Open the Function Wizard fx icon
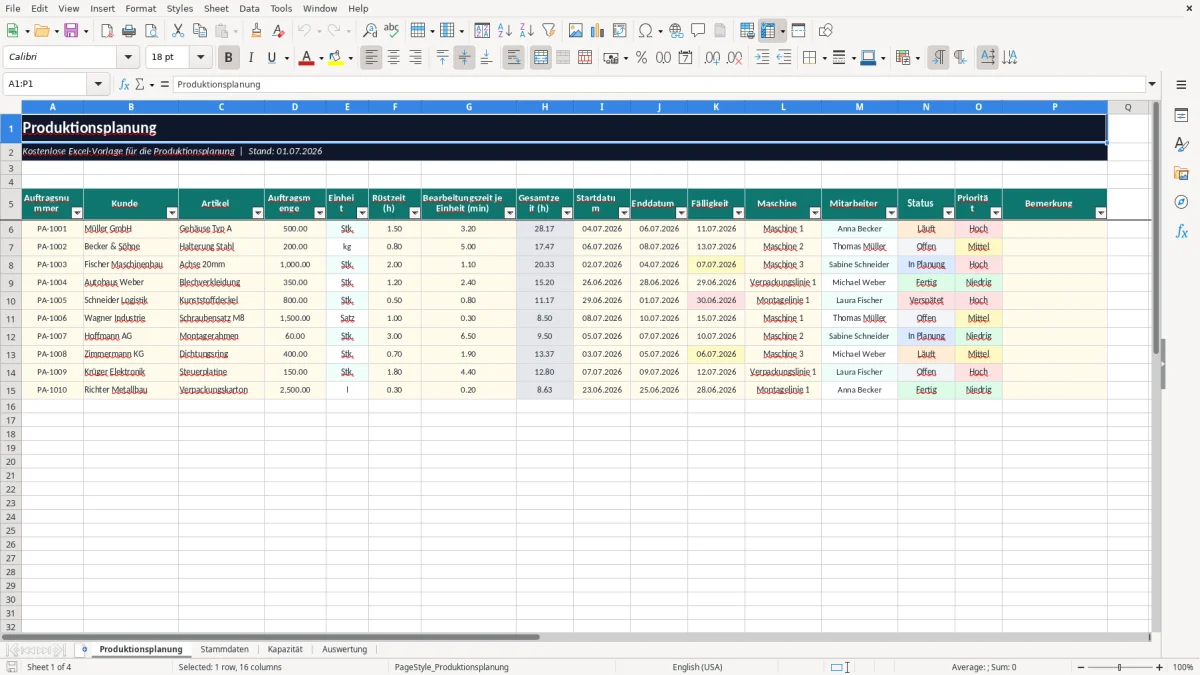This screenshot has width=1200, height=675. pos(125,85)
